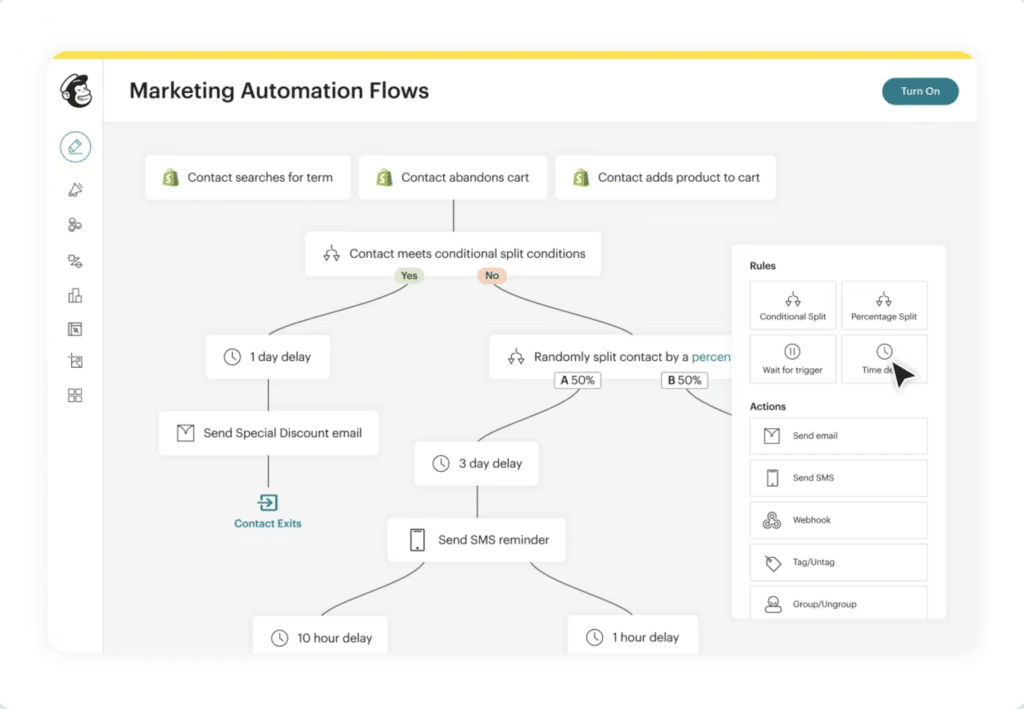The image size is (1024, 709).
Task: Select the 10 hour delay text
Action: point(334,638)
